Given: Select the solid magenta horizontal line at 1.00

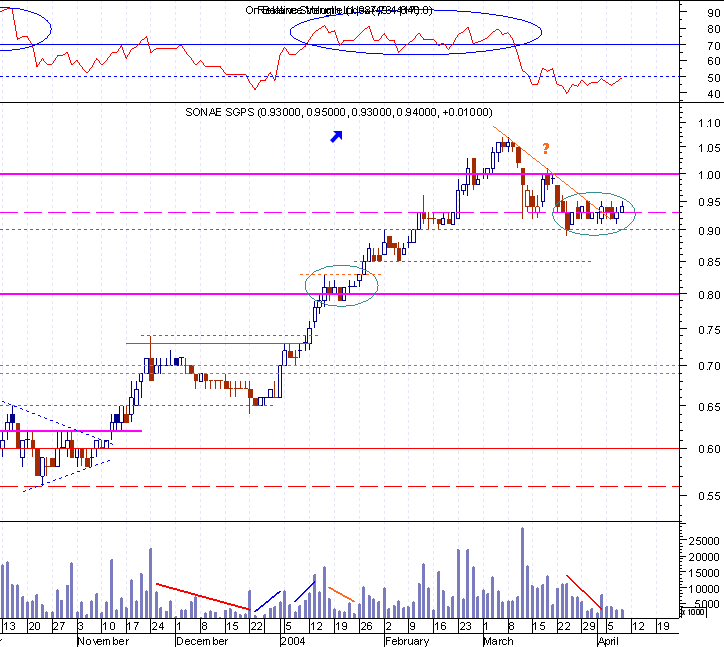Looking at the screenshot, I should (x=339, y=174).
